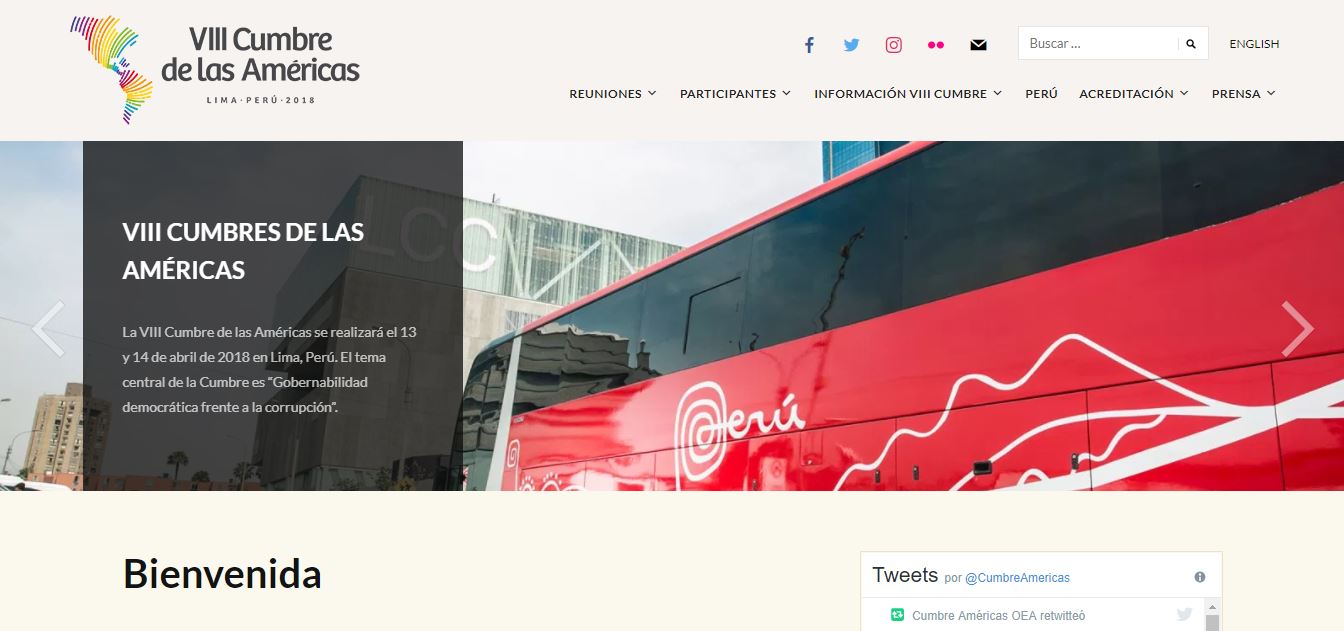The width and height of the screenshot is (1344, 631).
Task: Open the Perú menu item
Action: (1041, 94)
